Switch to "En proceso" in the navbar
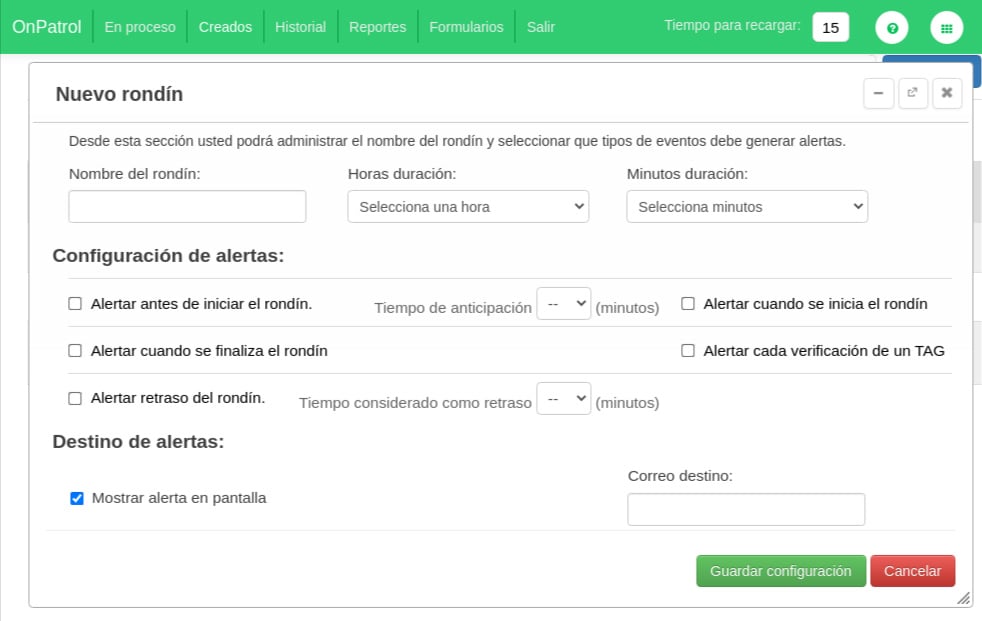 (x=139, y=27)
